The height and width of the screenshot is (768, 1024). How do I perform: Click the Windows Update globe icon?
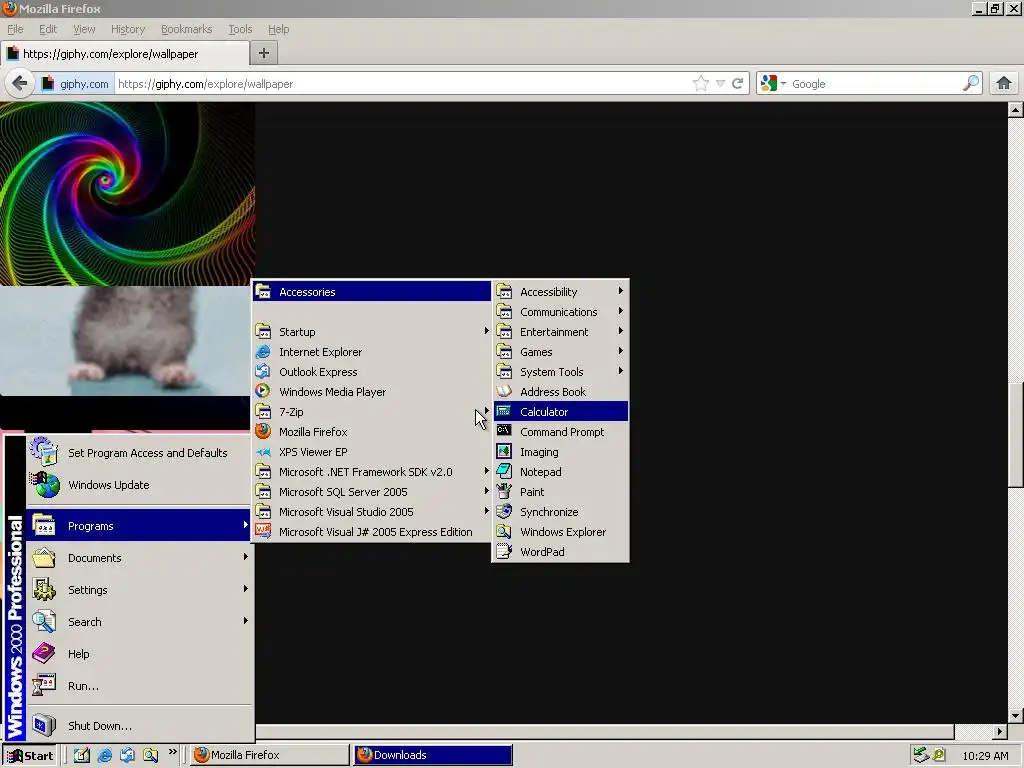[x=44, y=485]
